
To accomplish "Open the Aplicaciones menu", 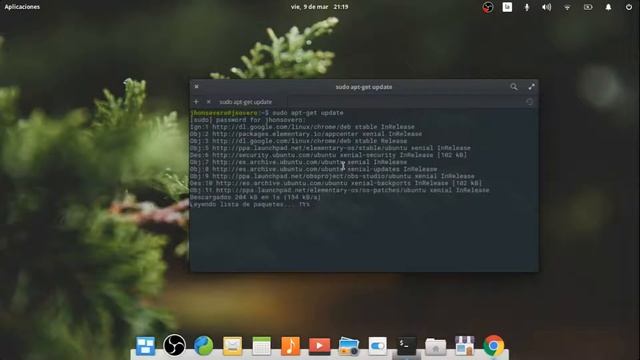I will 22,7.
